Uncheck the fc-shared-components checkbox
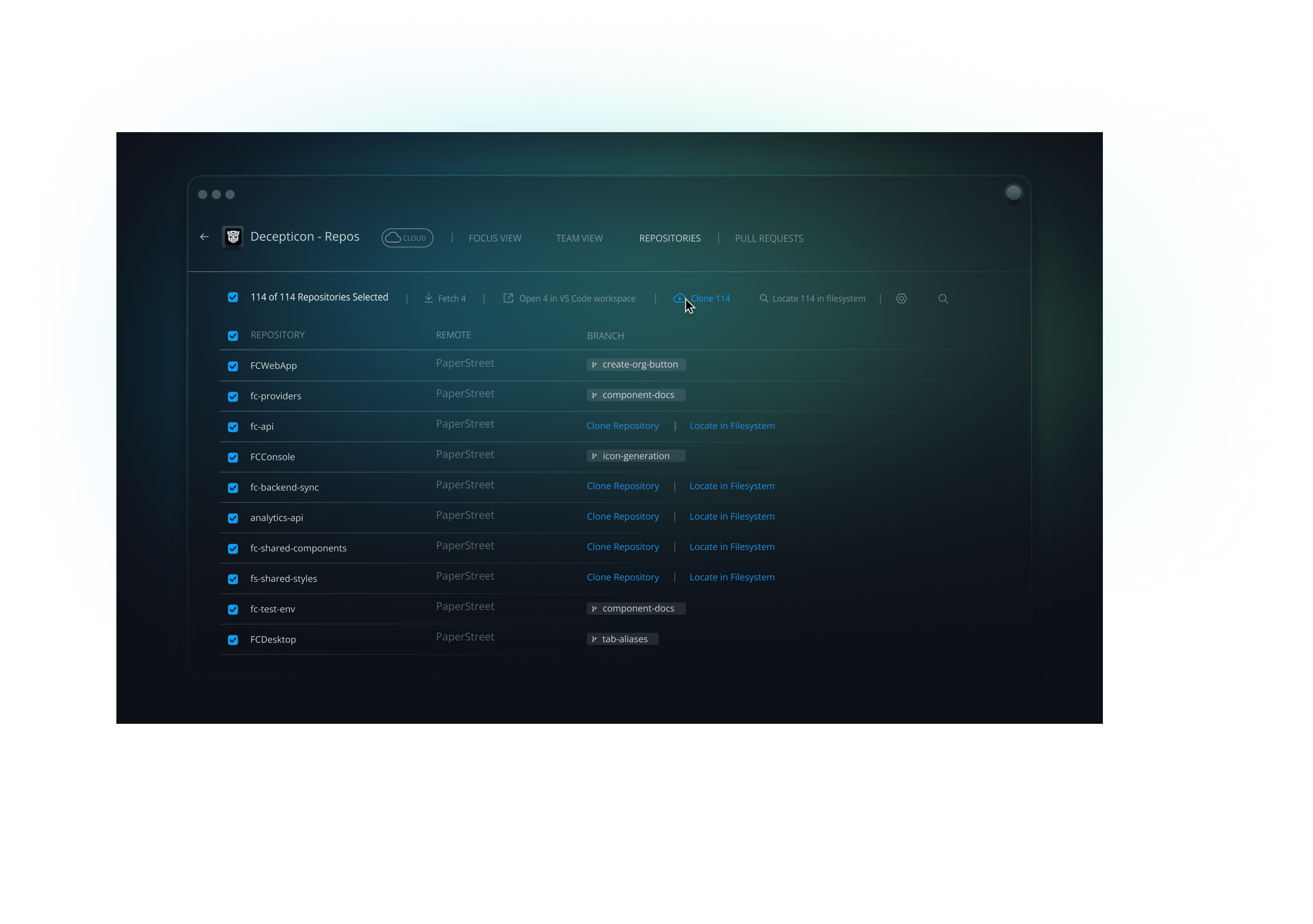 pos(233,548)
